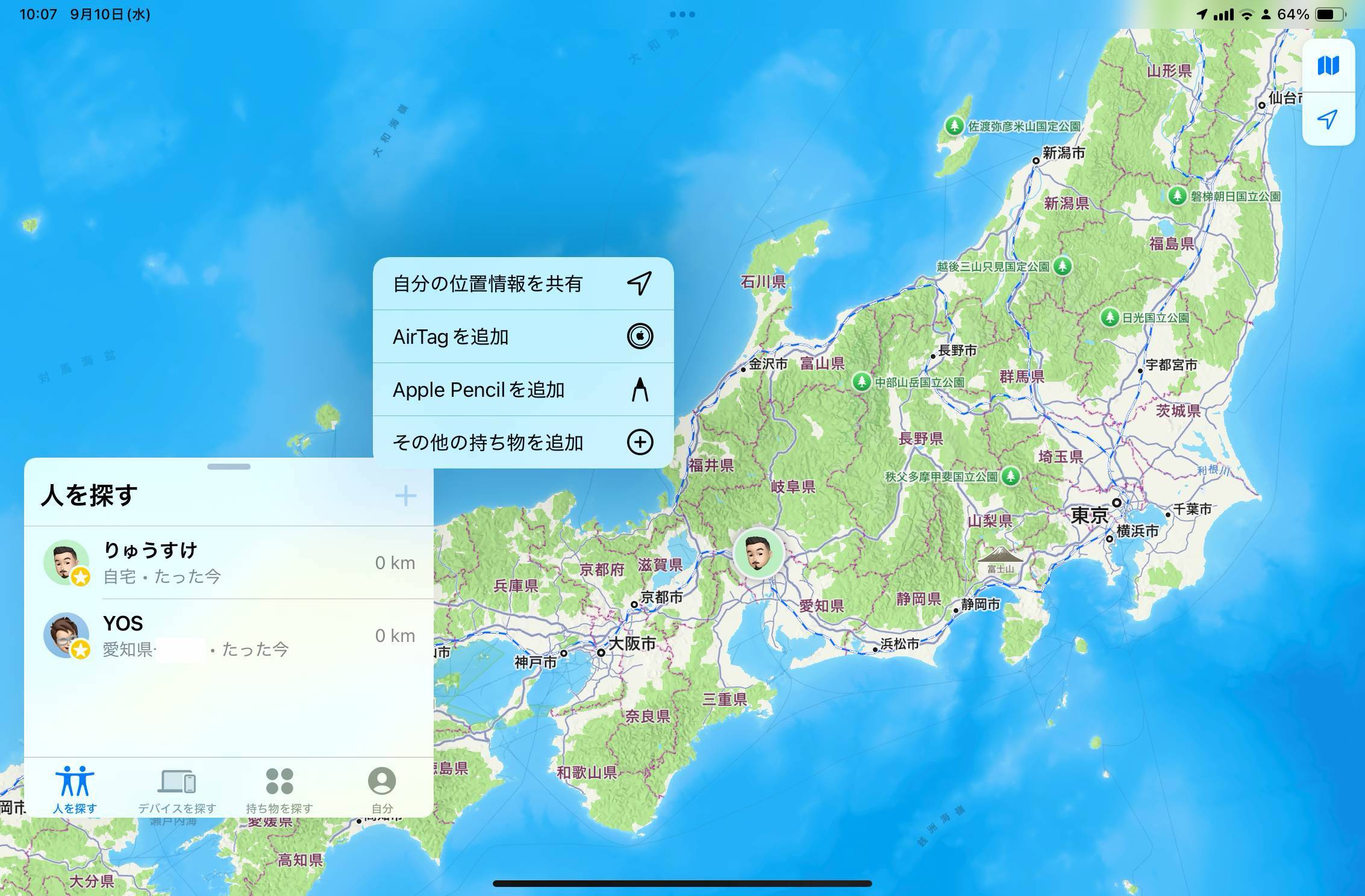Tap the 兵庫県 prefecture label
Screen dimensions: 1365x896
(516, 585)
